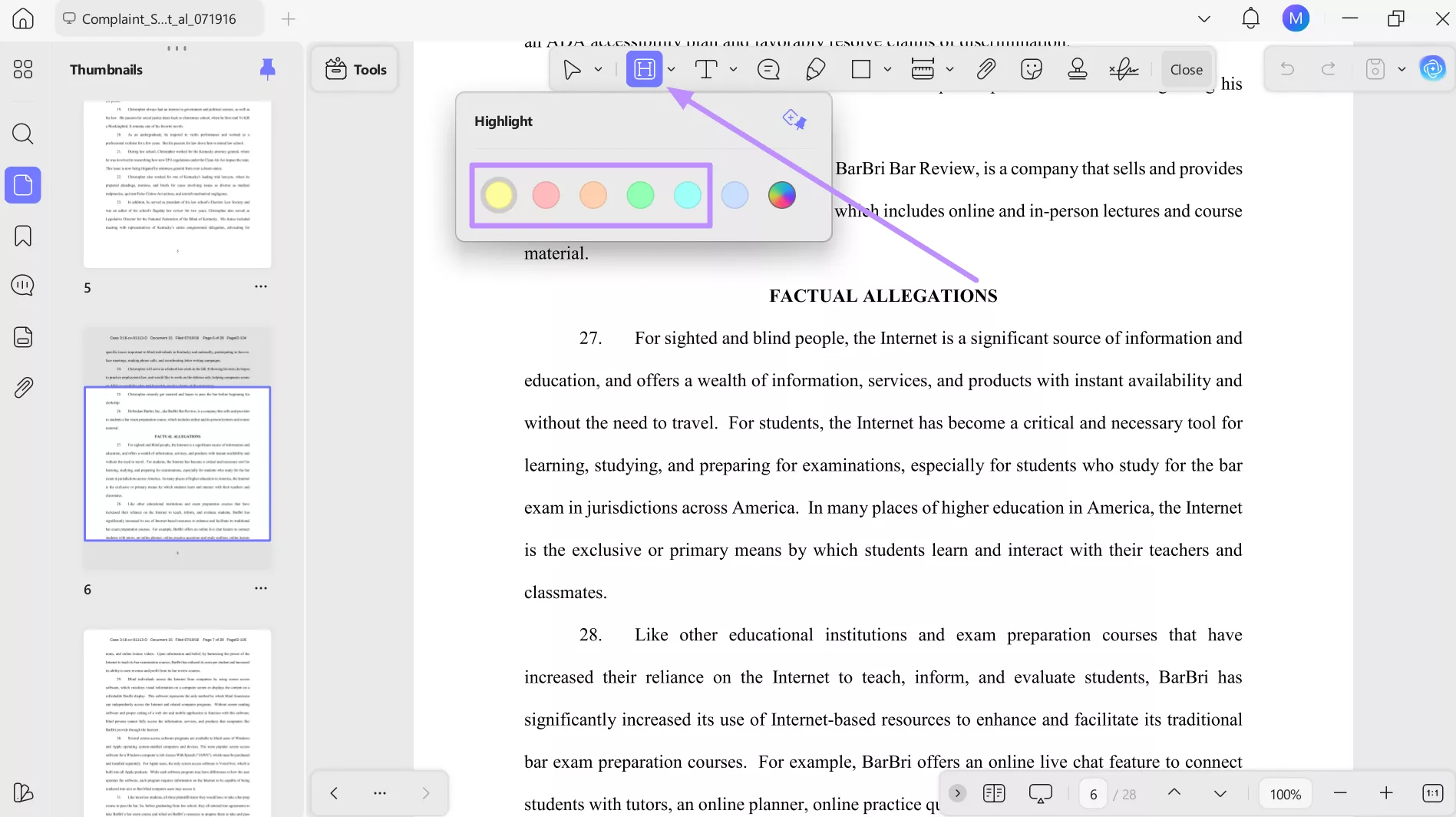
Task: Pick the green highlight color
Action: 640,195
